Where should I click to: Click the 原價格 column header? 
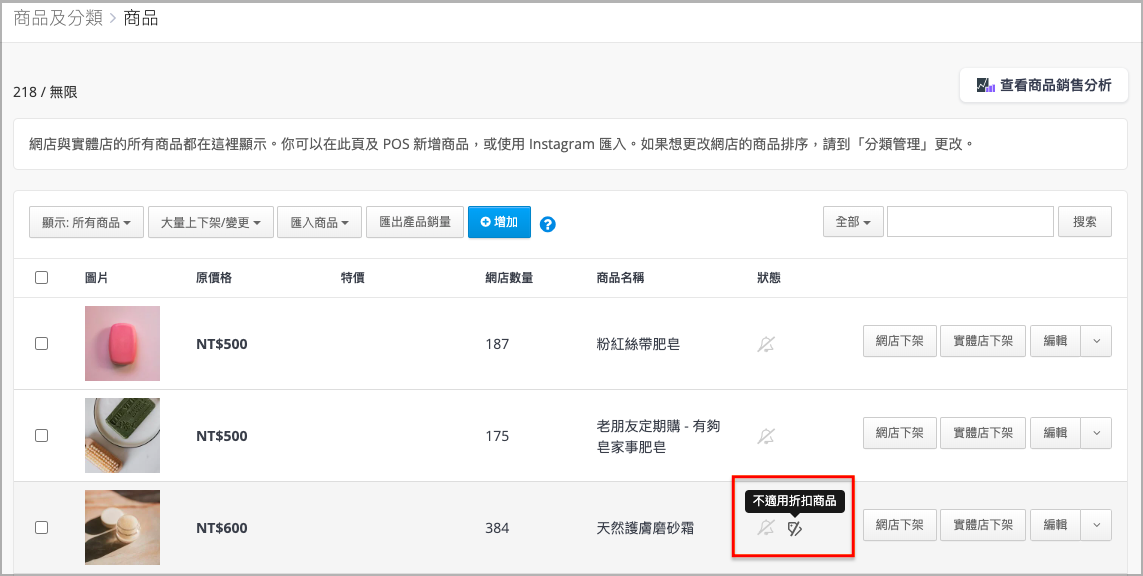pyautogui.click(x=214, y=278)
